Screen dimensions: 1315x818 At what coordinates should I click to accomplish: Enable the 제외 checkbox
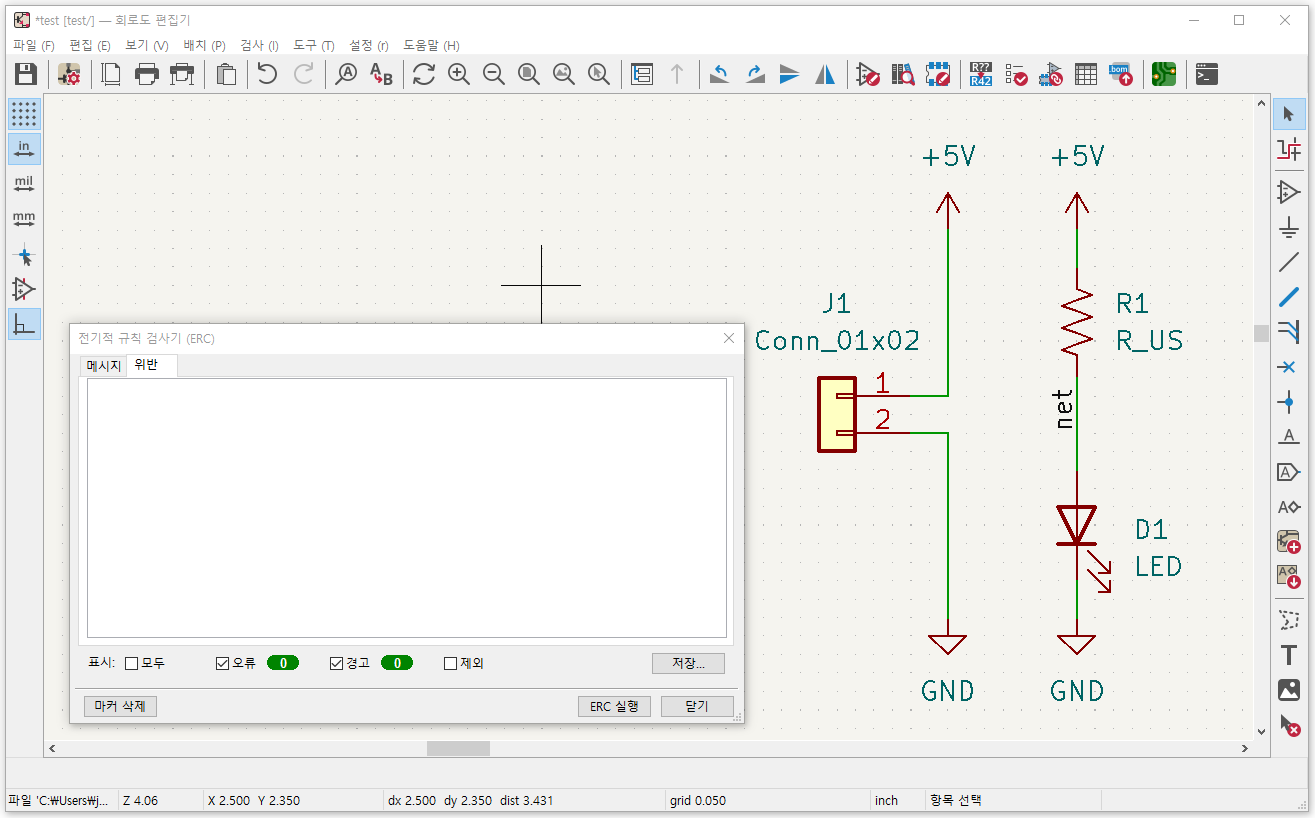tap(451, 663)
